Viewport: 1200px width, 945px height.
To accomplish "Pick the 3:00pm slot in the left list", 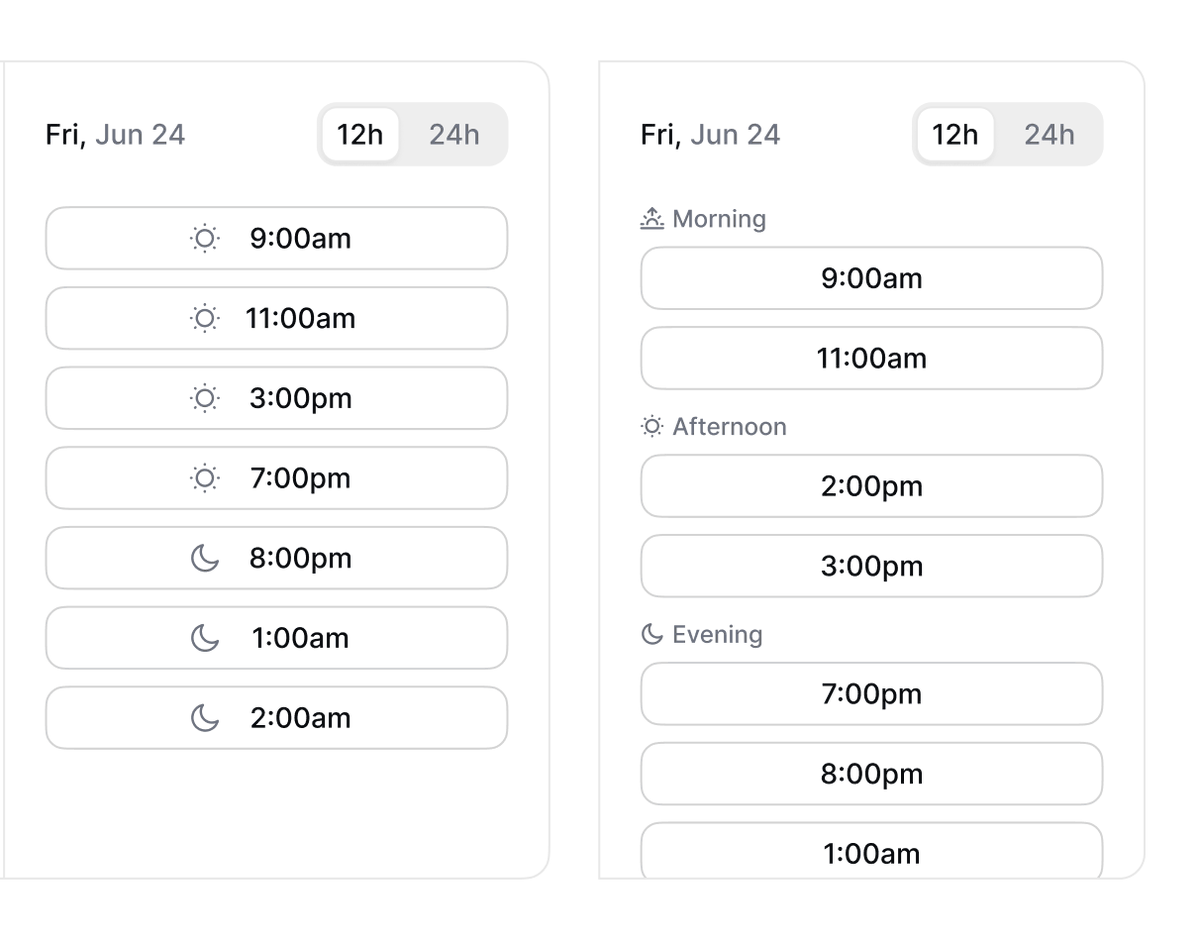I will tap(276, 398).
